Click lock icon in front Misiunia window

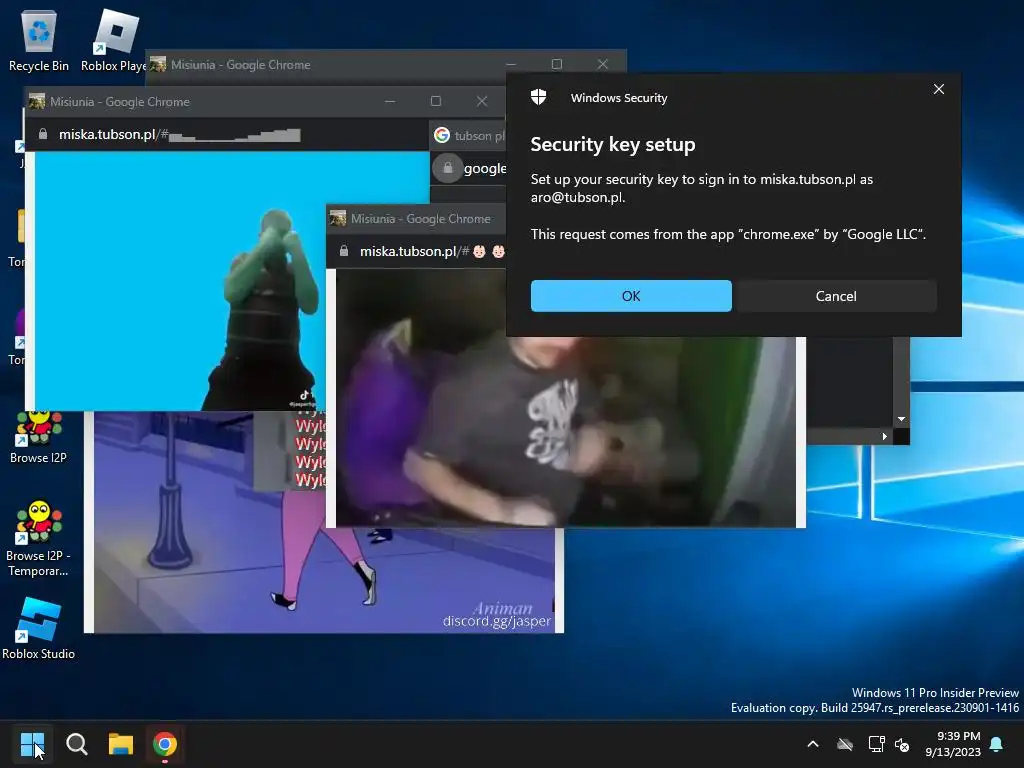[344, 251]
